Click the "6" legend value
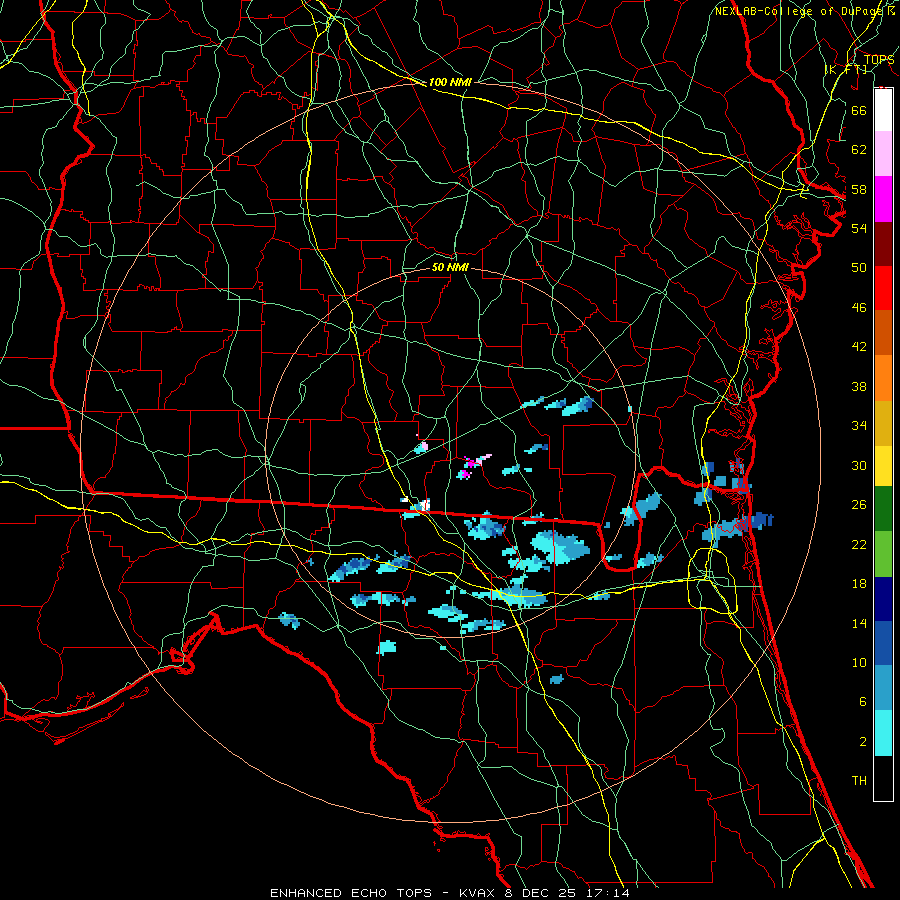The width and height of the screenshot is (900, 900). coord(862,702)
